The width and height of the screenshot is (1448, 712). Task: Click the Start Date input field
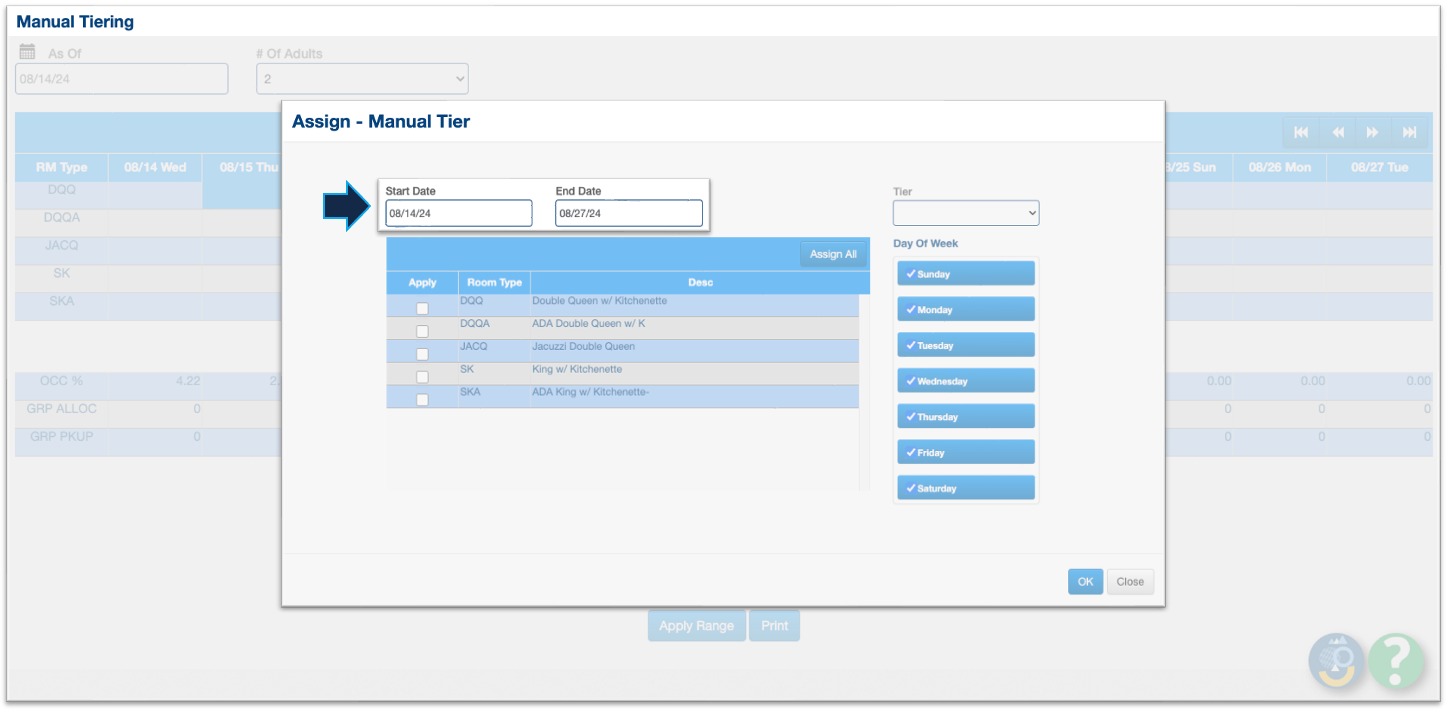point(459,213)
